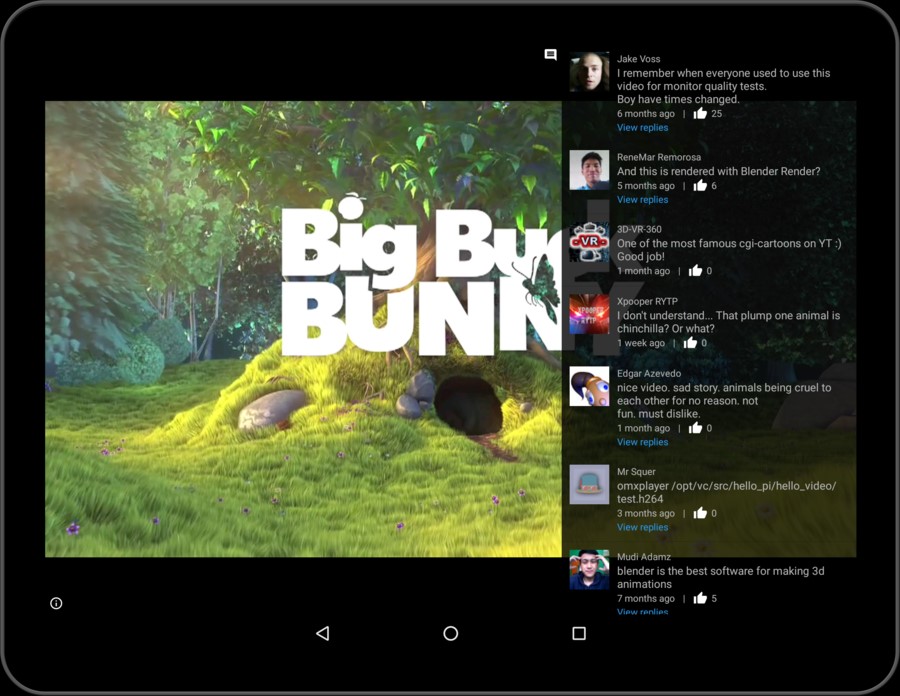
Task: Like Edgar Azevedo's comment
Action: pos(695,427)
